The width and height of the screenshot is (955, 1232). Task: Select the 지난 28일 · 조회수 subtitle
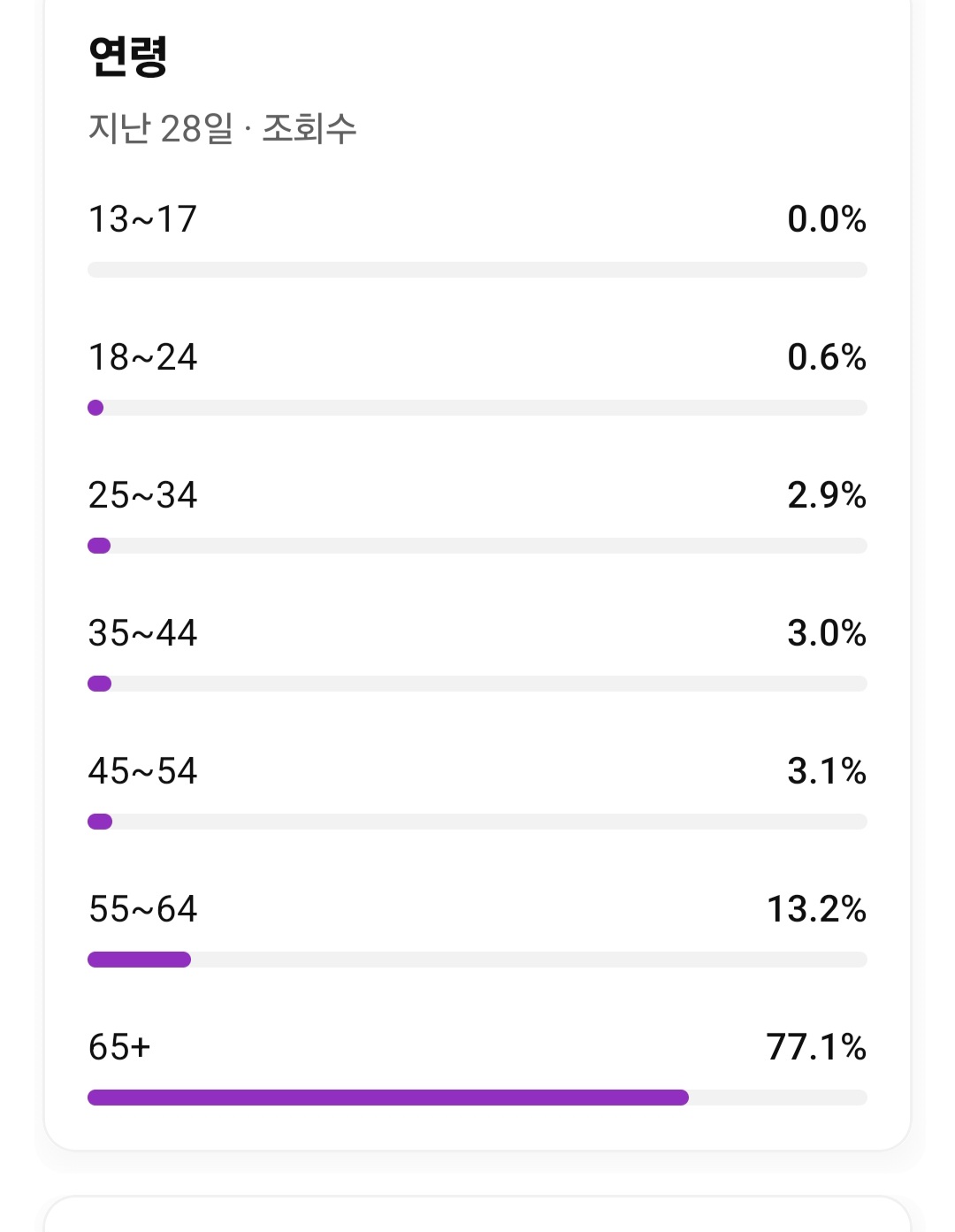pyautogui.click(x=222, y=128)
